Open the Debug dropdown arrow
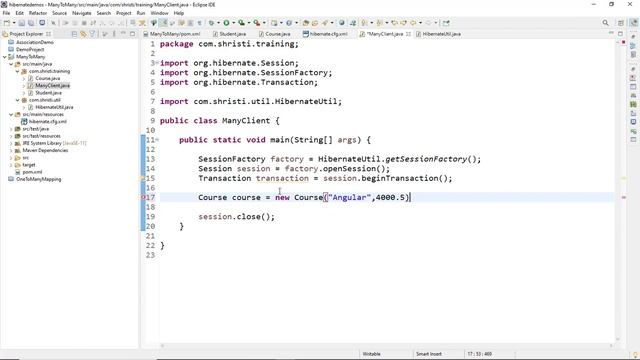Image resolution: width=640 pixels, height=360 pixels. pyautogui.click(x=218, y=23)
